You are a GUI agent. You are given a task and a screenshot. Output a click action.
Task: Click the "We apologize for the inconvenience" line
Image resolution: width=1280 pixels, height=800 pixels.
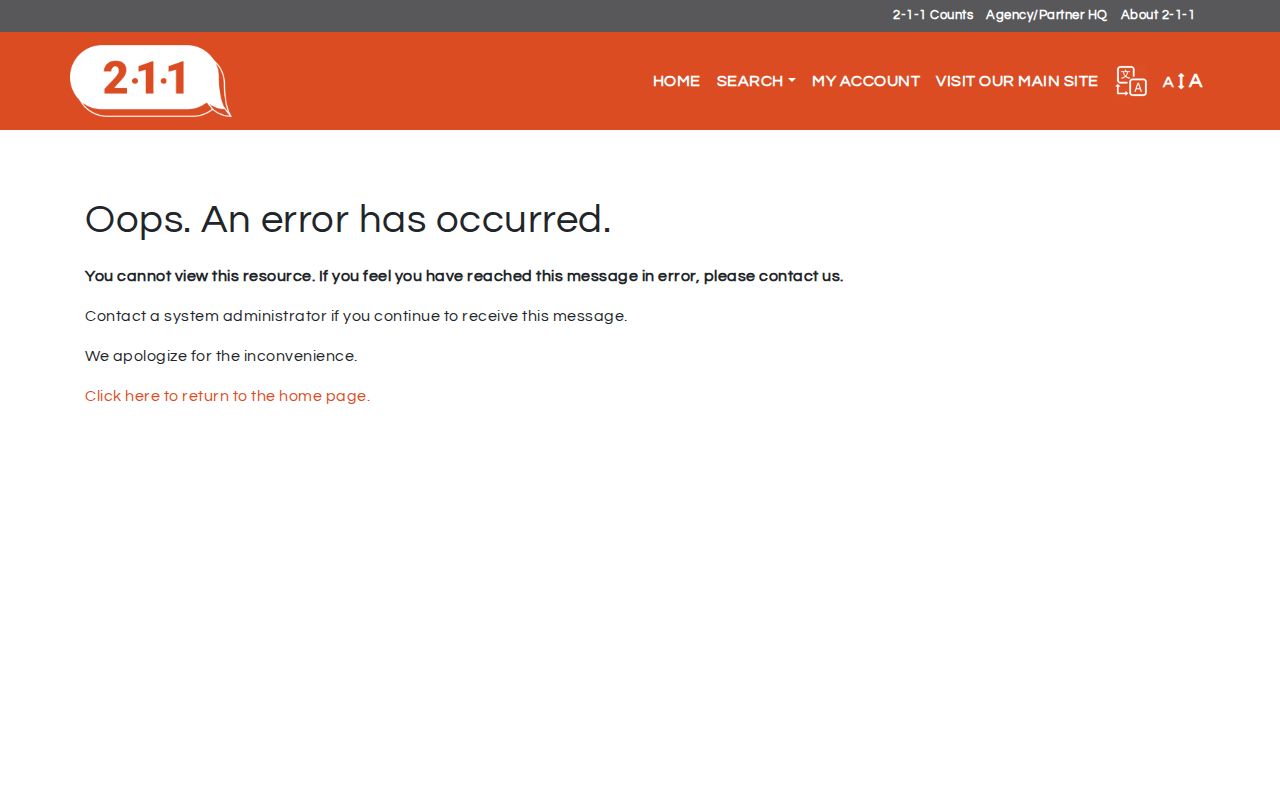tap(221, 356)
